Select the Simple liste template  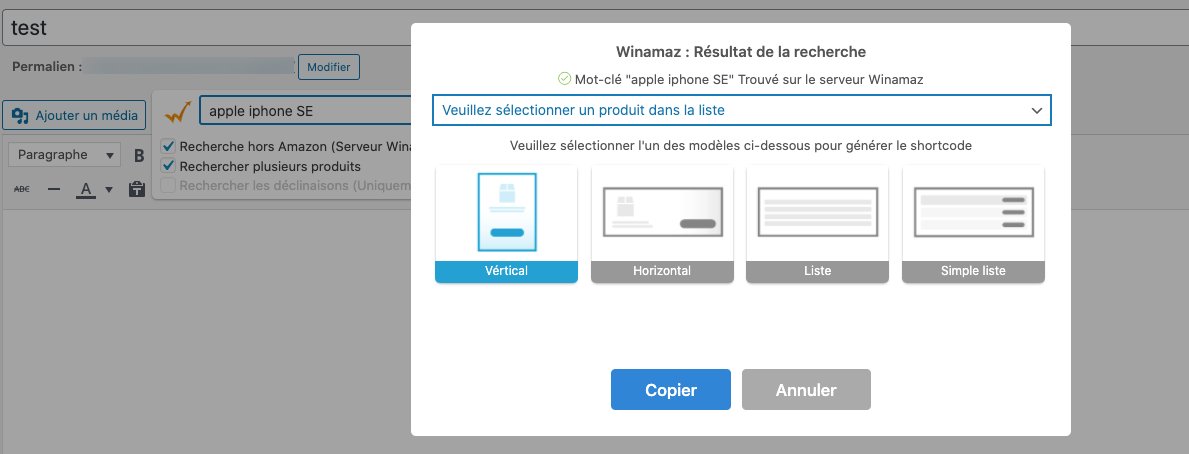coord(973,224)
